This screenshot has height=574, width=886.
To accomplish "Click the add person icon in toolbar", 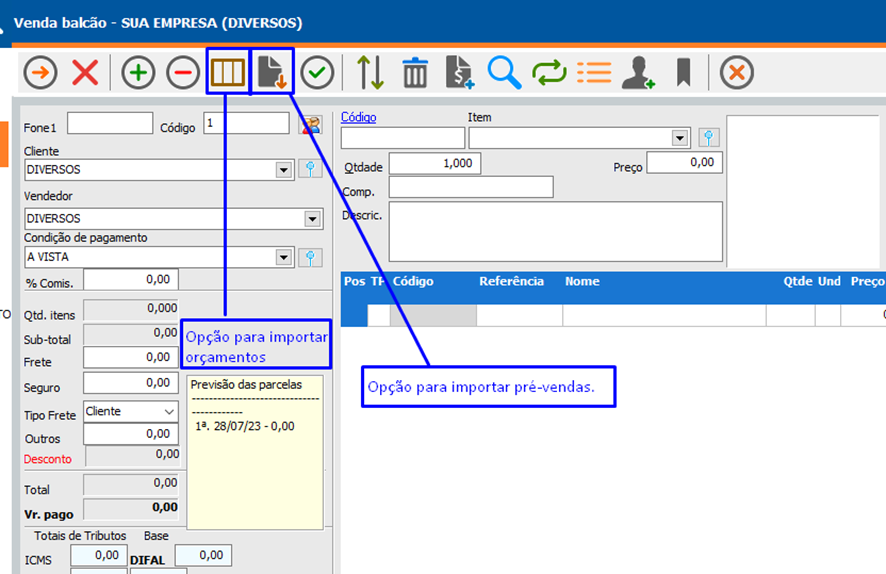I will (637, 72).
